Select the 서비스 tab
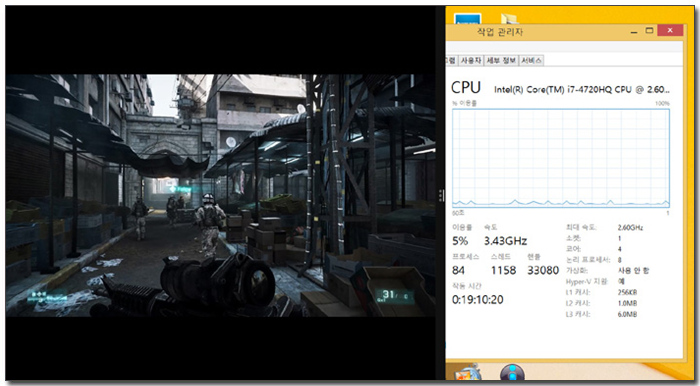Viewport: 700px width, 386px height. [x=531, y=60]
